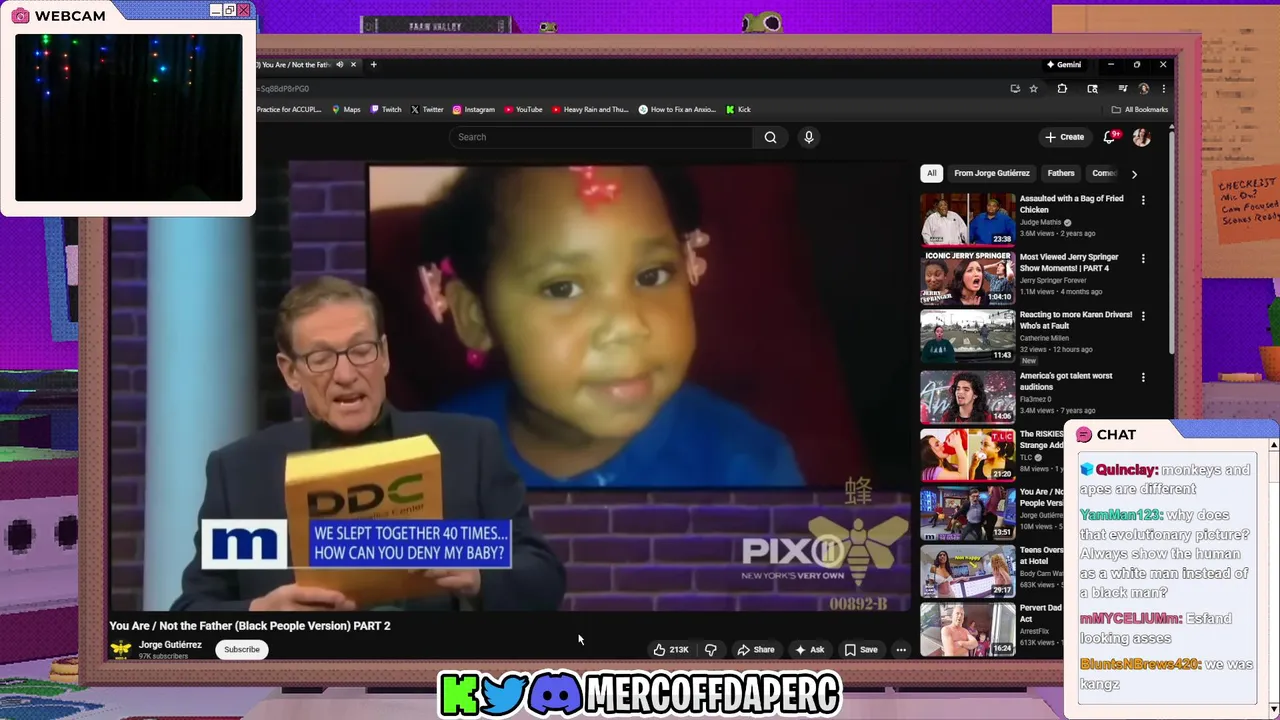Click the YouTube search magnifier icon
This screenshot has width=1280, height=720.
770,137
